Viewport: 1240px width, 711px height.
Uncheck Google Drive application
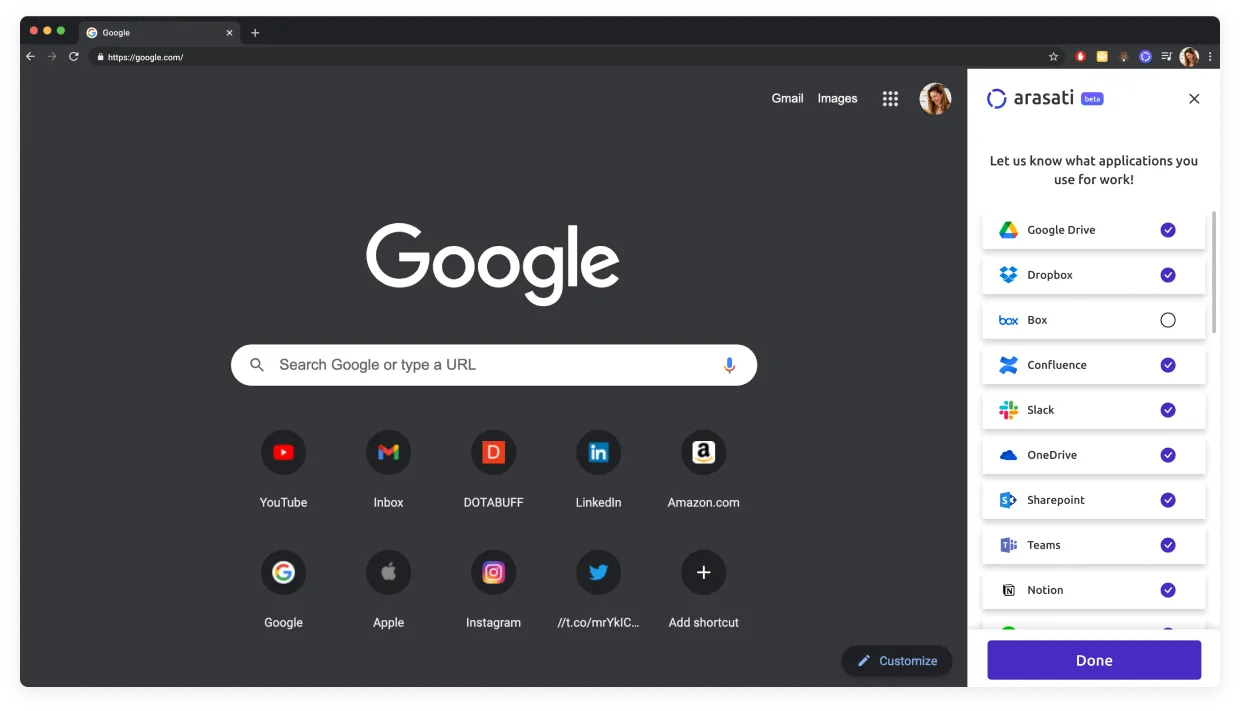1168,230
